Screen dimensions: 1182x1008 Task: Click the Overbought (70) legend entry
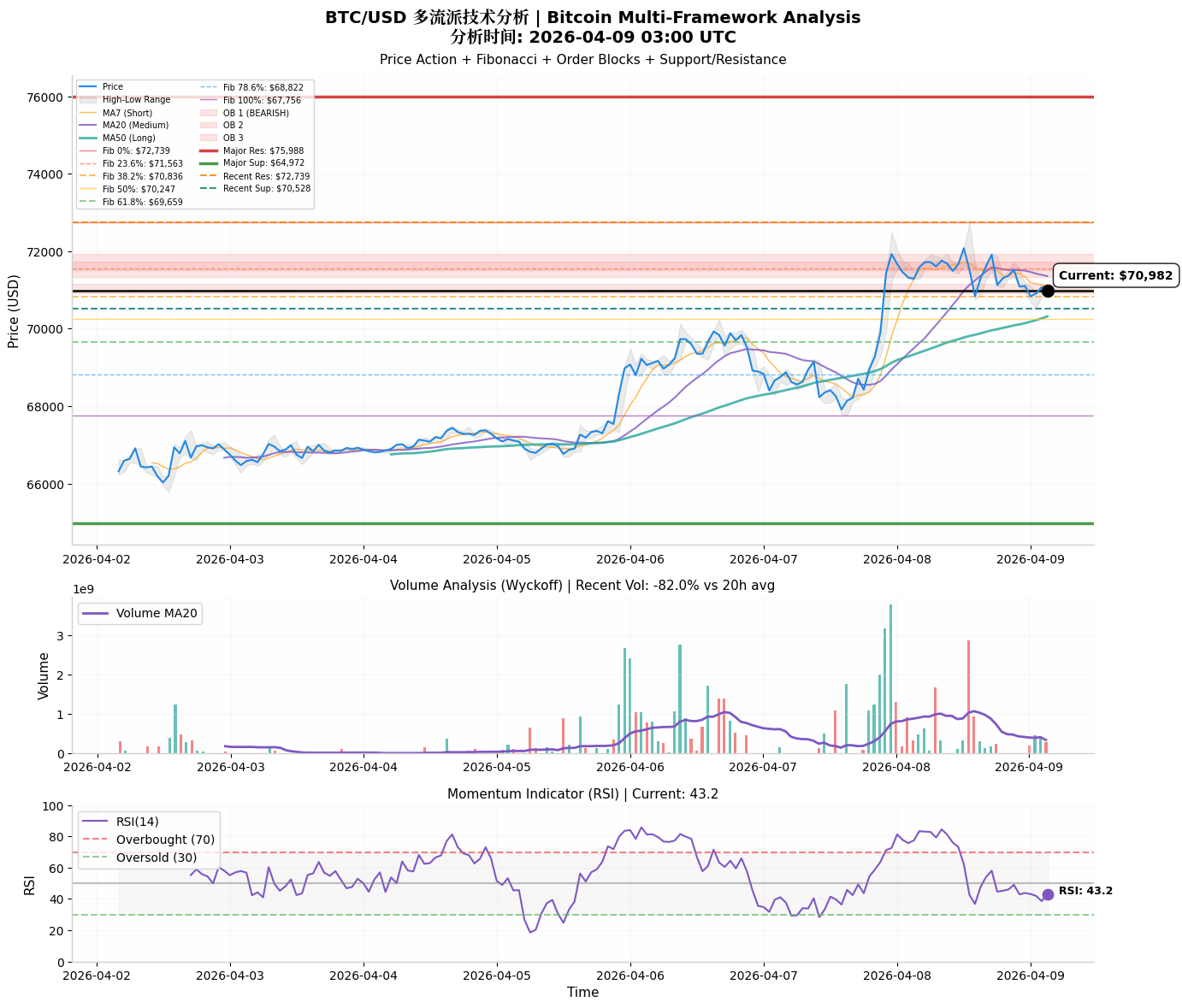(147, 840)
